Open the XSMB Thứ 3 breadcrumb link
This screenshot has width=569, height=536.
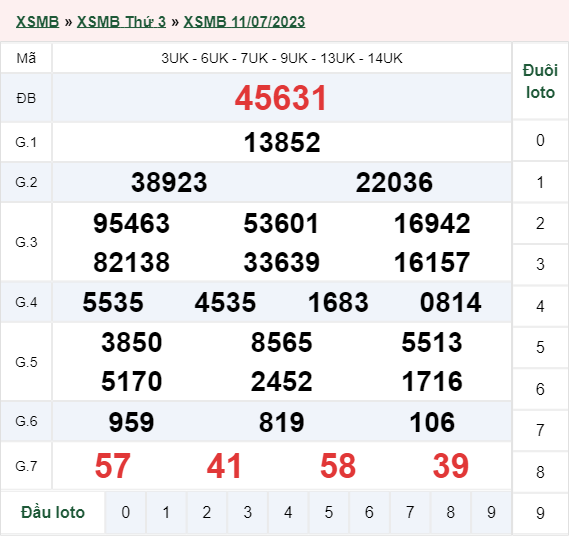click(x=121, y=22)
